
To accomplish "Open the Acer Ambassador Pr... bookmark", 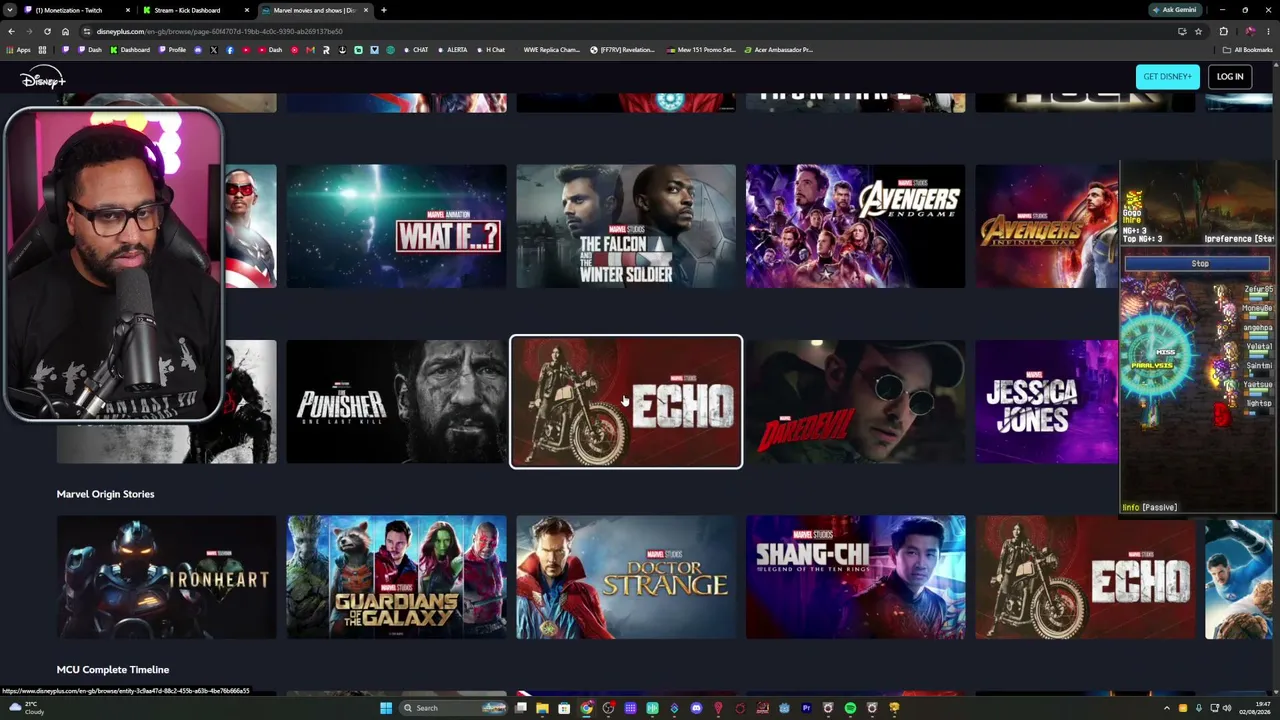I will (x=777, y=50).
